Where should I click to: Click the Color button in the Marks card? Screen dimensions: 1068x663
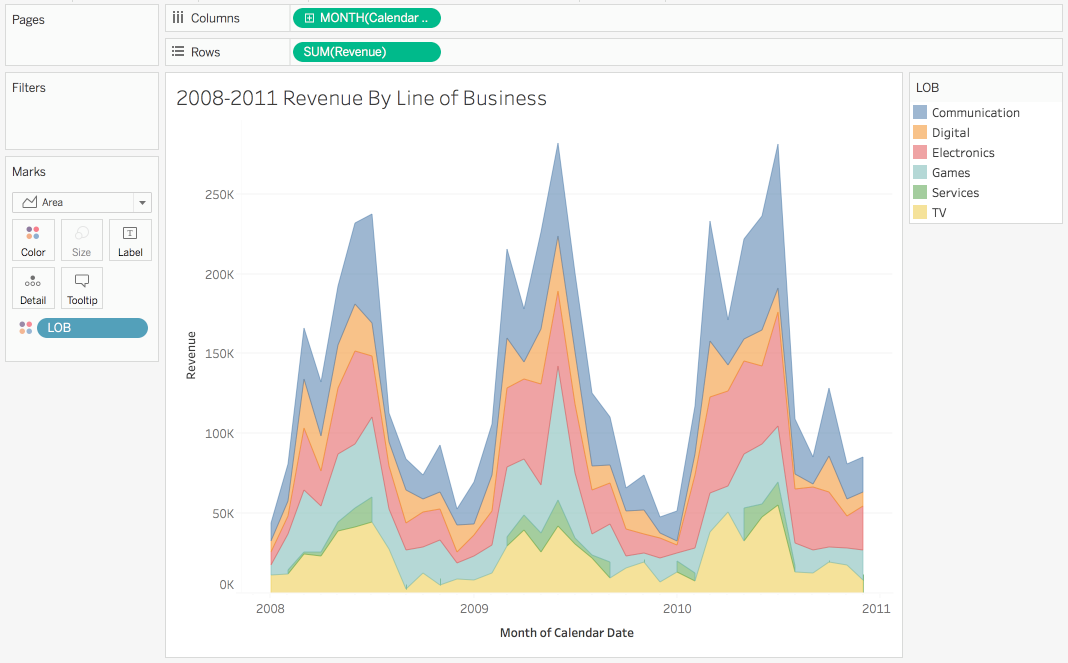(33, 240)
